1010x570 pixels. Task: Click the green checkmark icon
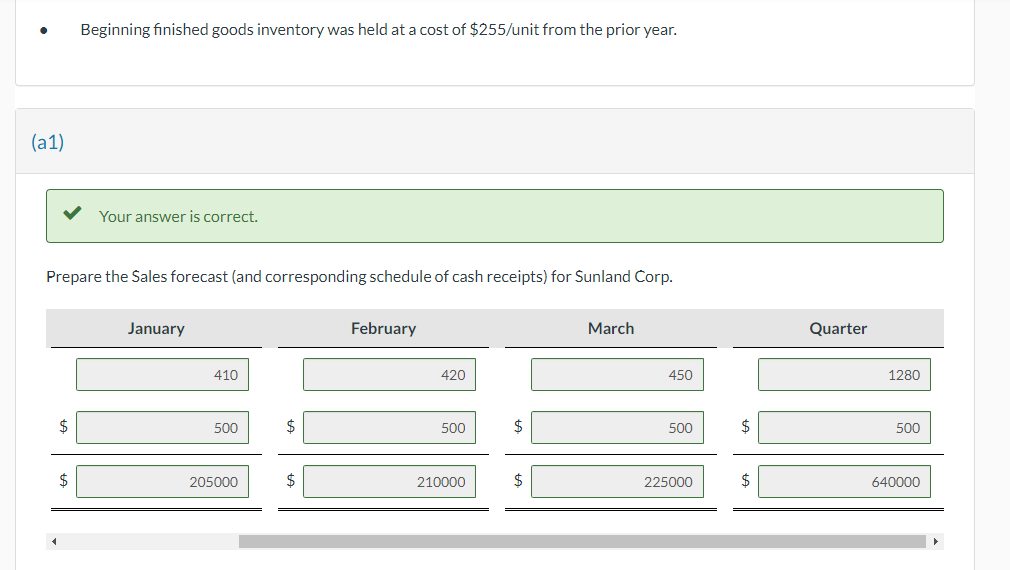point(71,215)
